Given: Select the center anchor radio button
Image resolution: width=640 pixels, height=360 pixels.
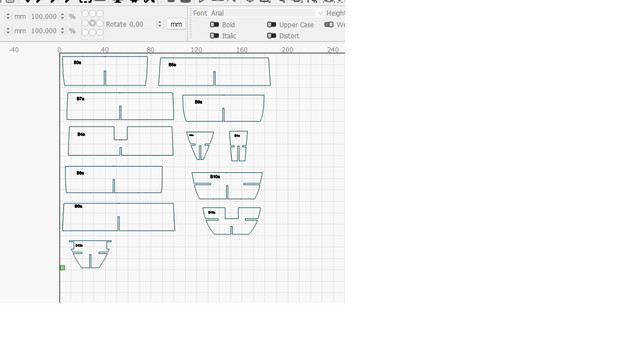Looking at the screenshot, I should point(93,23).
